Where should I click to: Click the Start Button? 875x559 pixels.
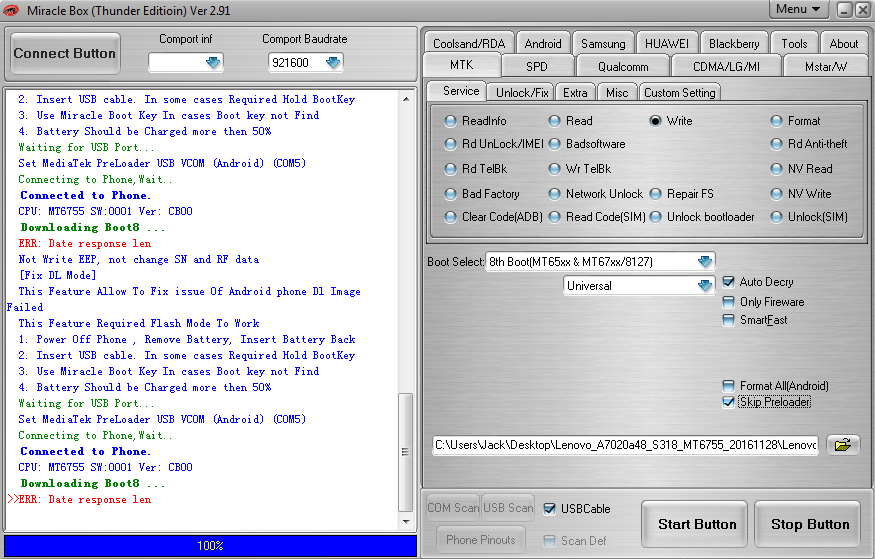pos(696,524)
